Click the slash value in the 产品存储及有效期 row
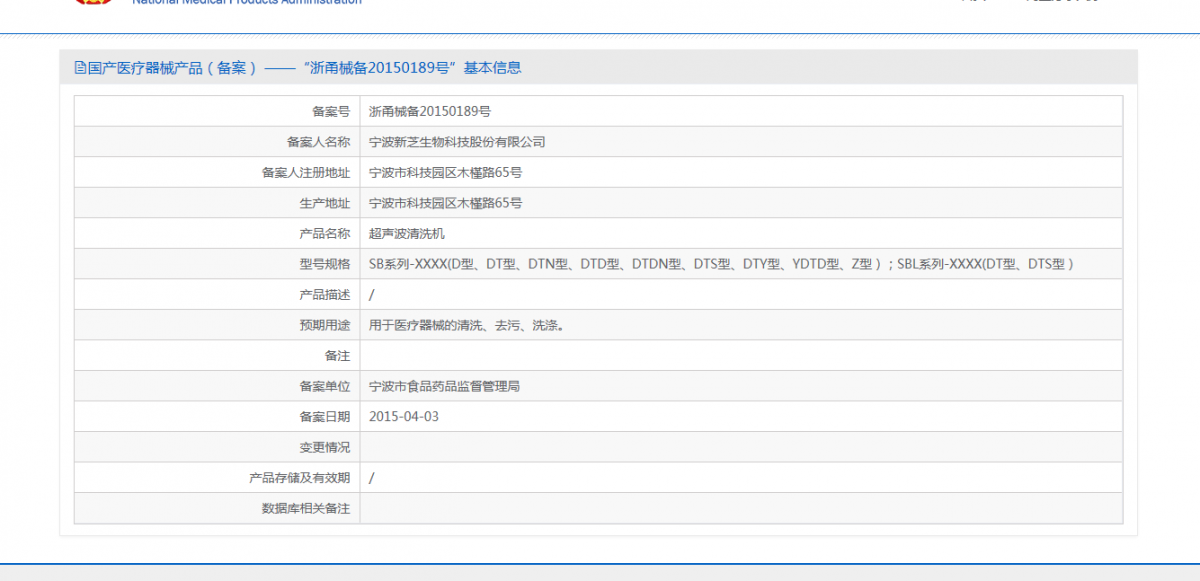 click(x=372, y=478)
